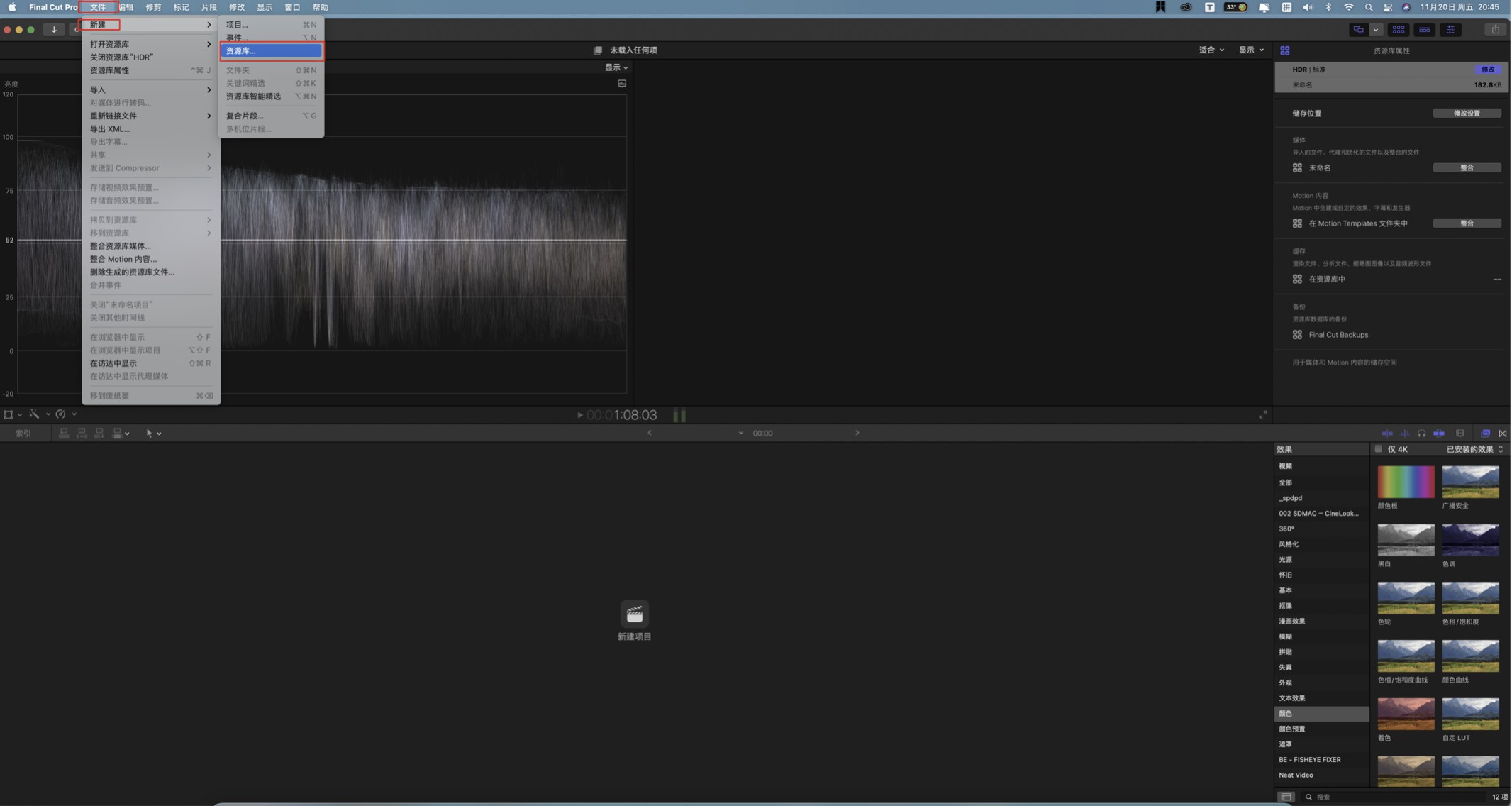The height and width of the screenshot is (806, 1512).
Task: Open the 编辑 menu in menu bar
Action: [x=126, y=7]
